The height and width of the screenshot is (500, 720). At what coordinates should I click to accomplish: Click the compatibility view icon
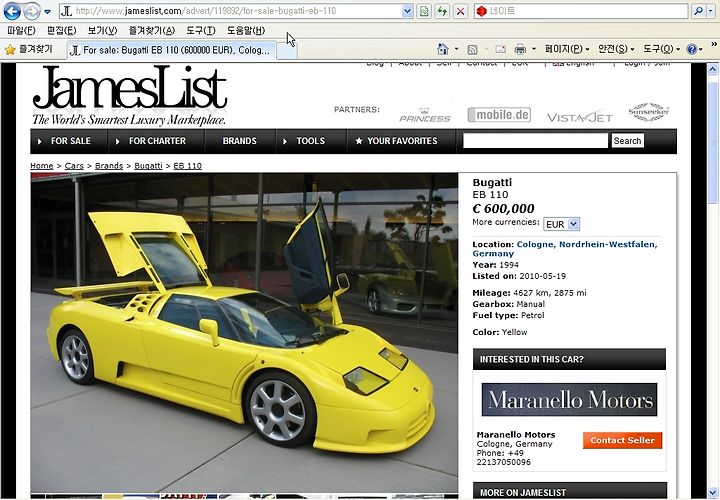[424, 11]
